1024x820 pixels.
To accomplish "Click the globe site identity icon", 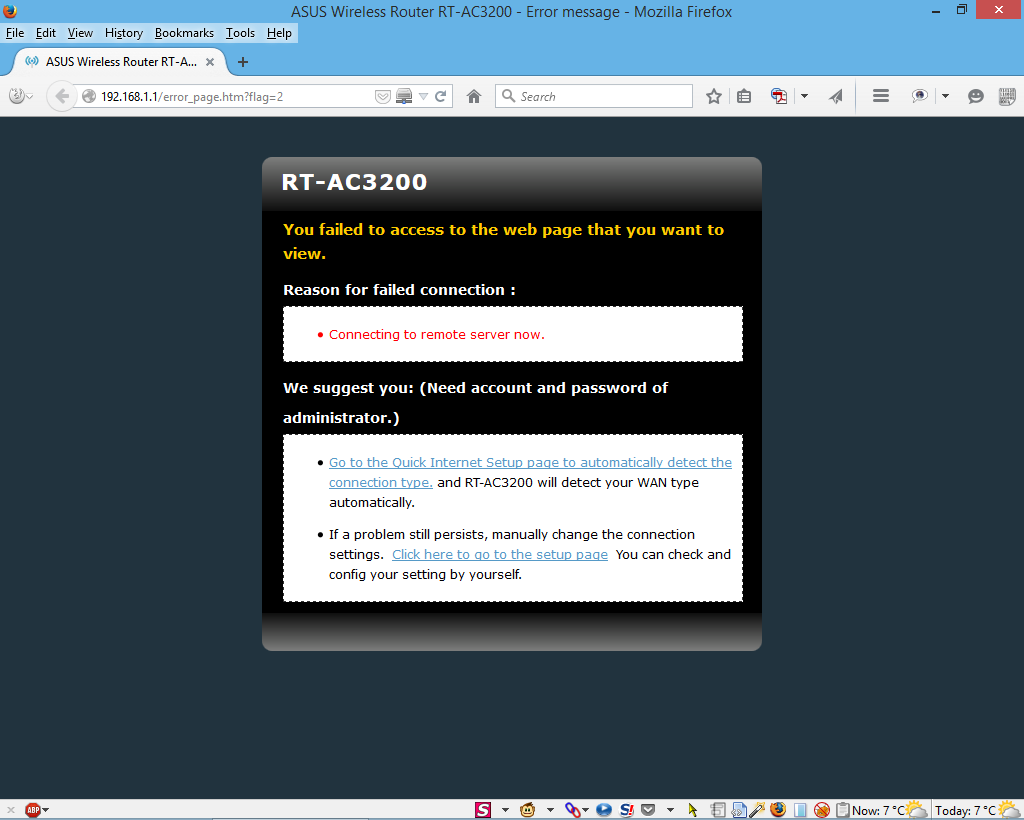I will (89, 97).
